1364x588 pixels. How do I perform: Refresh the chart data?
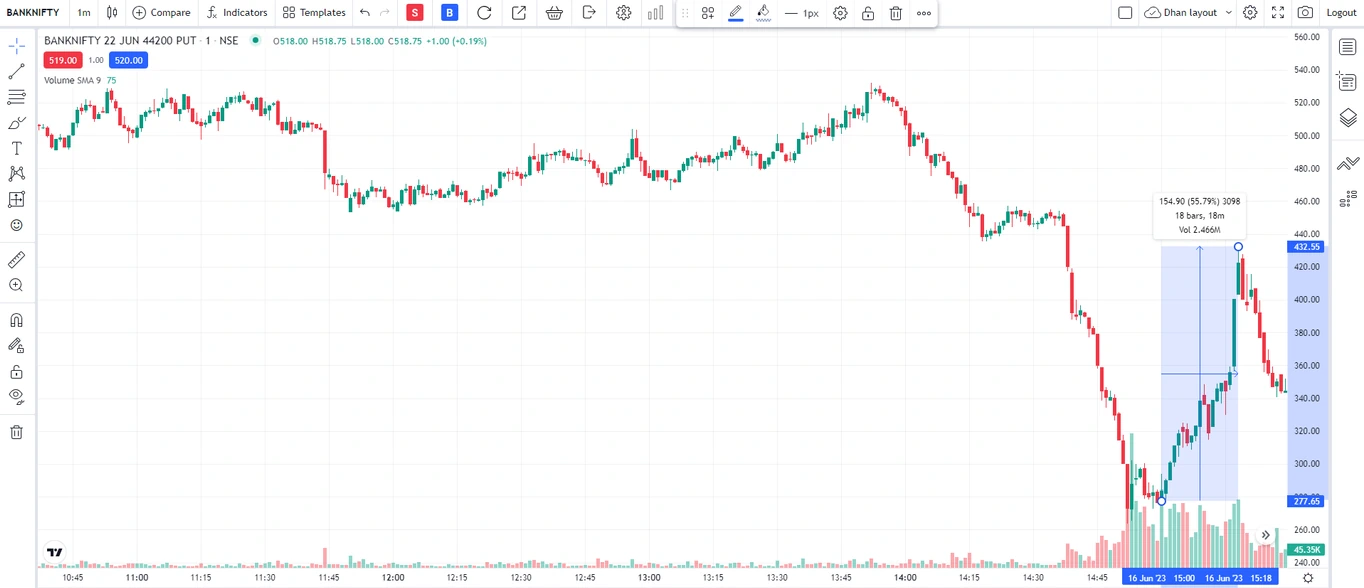pos(484,13)
